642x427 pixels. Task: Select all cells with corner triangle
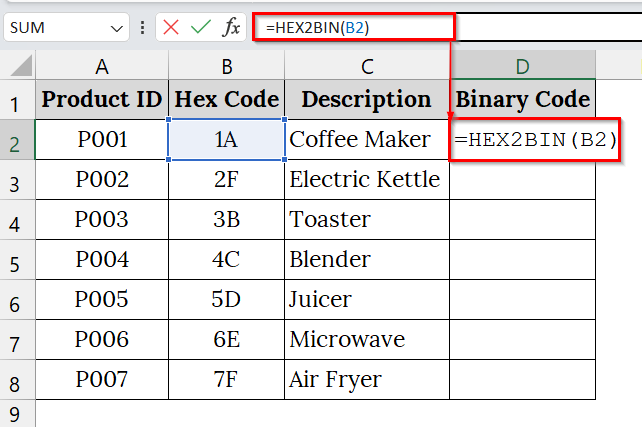(x=21, y=66)
